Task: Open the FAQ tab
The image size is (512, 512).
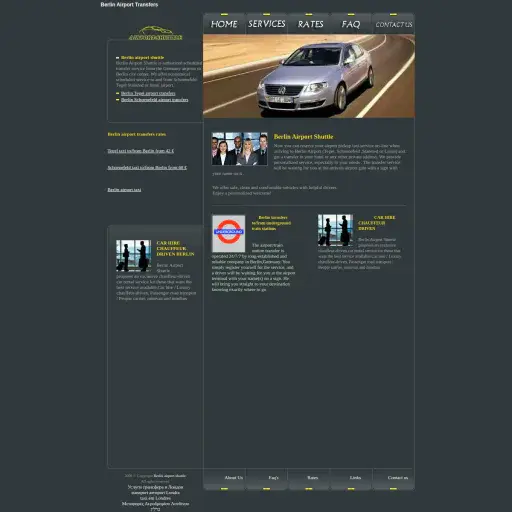Action: [x=351, y=24]
